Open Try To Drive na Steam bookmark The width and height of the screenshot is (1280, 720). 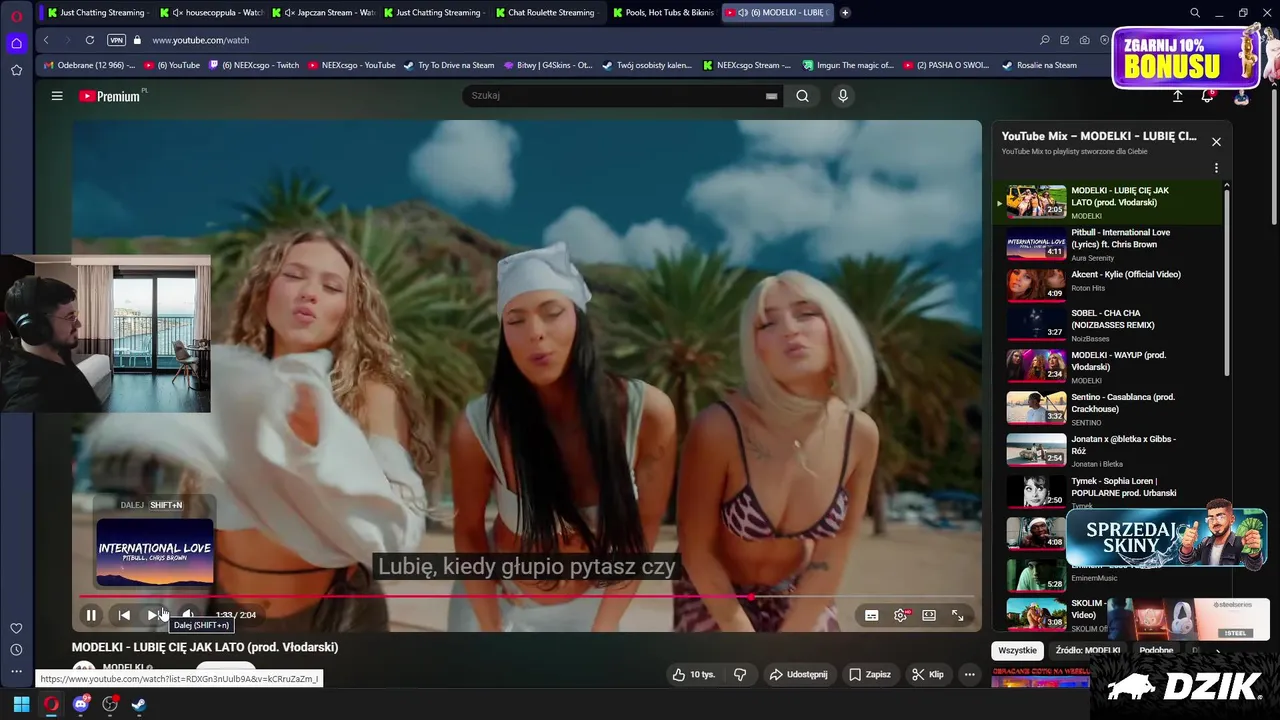coord(449,65)
